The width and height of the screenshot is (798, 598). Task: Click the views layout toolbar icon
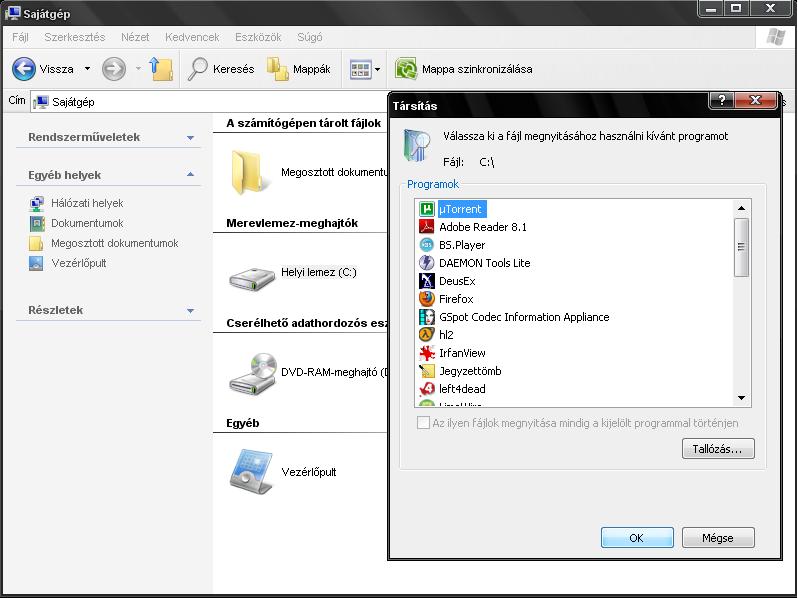tap(360, 69)
